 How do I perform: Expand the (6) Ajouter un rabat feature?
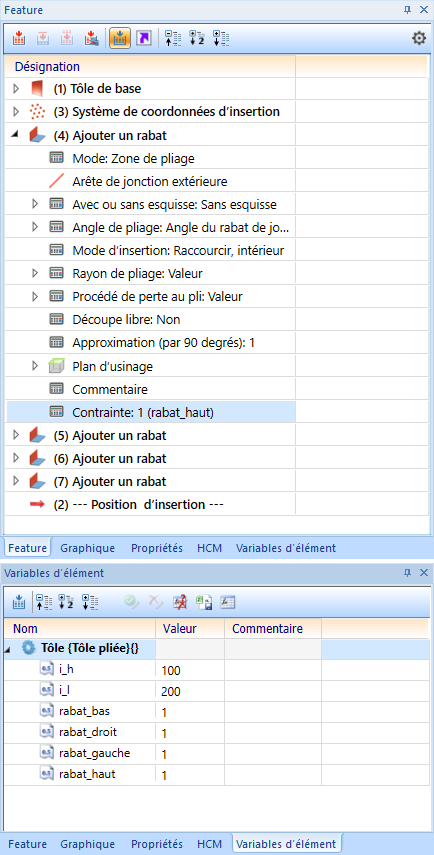16,458
